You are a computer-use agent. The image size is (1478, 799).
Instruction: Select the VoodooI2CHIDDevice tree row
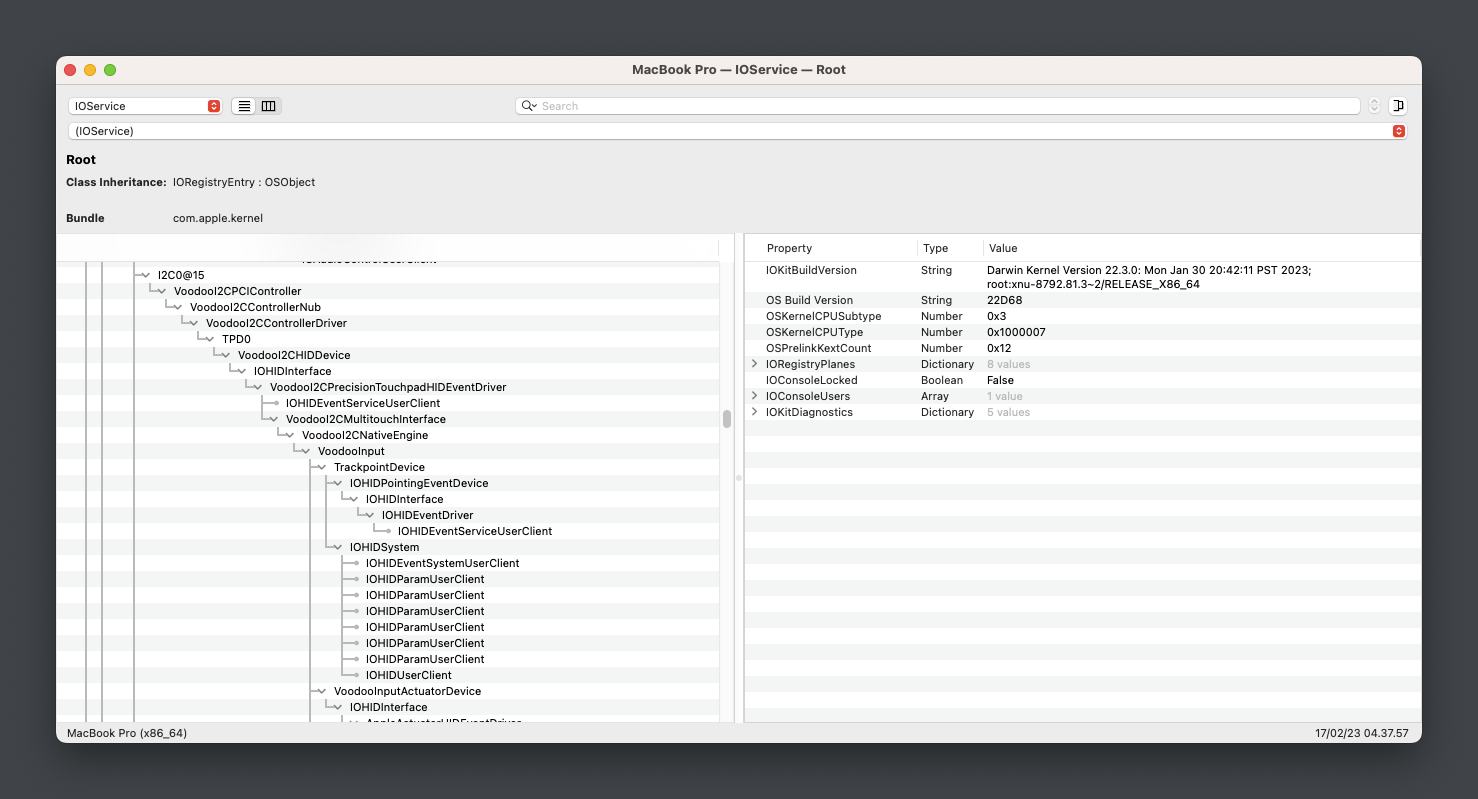[388, 355]
